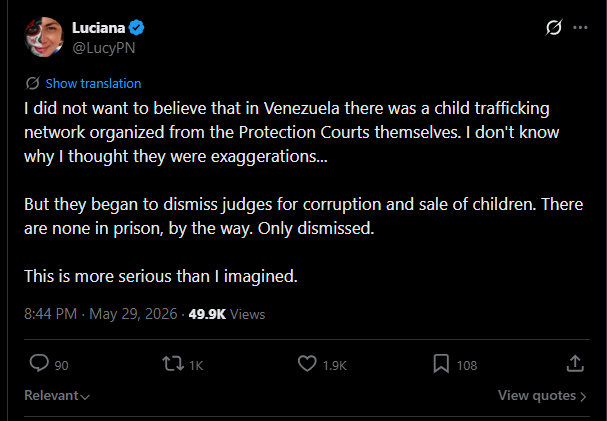Image resolution: width=607 pixels, height=421 pixels.
Task: Expand the Relevant sort dropdown
Action: click(x=57, y=395)
